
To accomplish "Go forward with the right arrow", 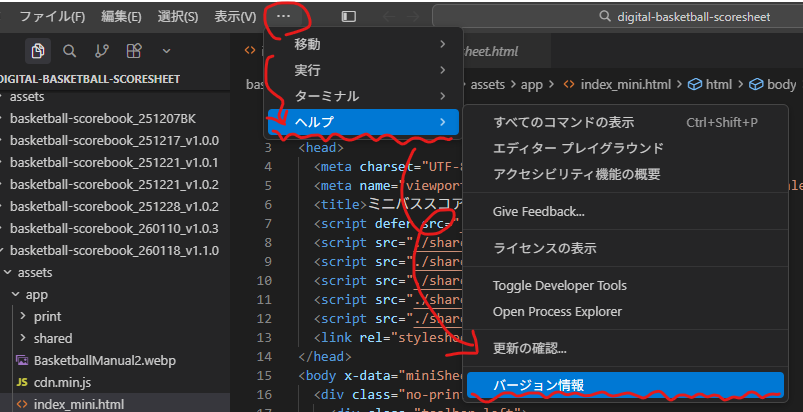I will tap(413, 17).
